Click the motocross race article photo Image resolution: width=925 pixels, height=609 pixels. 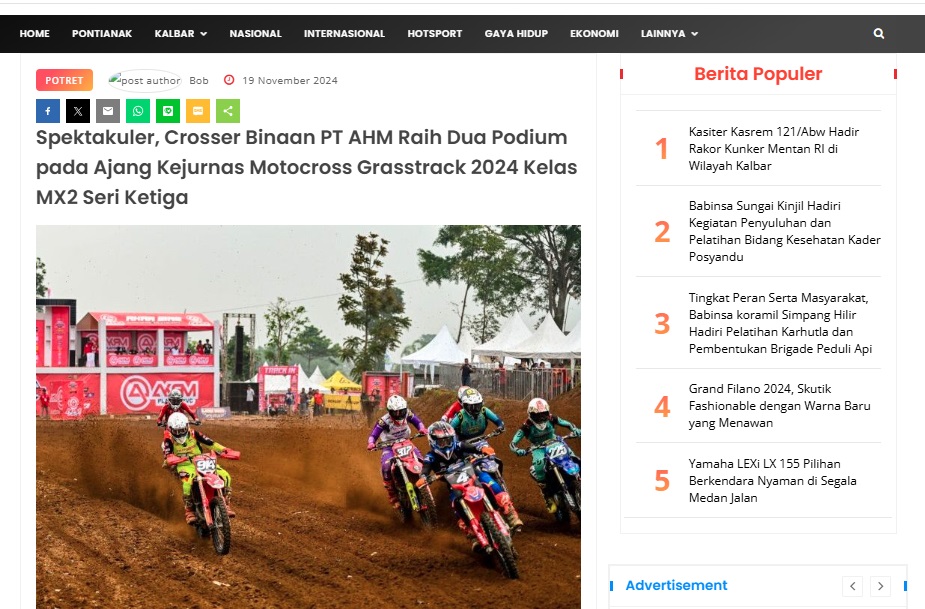point(308,417)
